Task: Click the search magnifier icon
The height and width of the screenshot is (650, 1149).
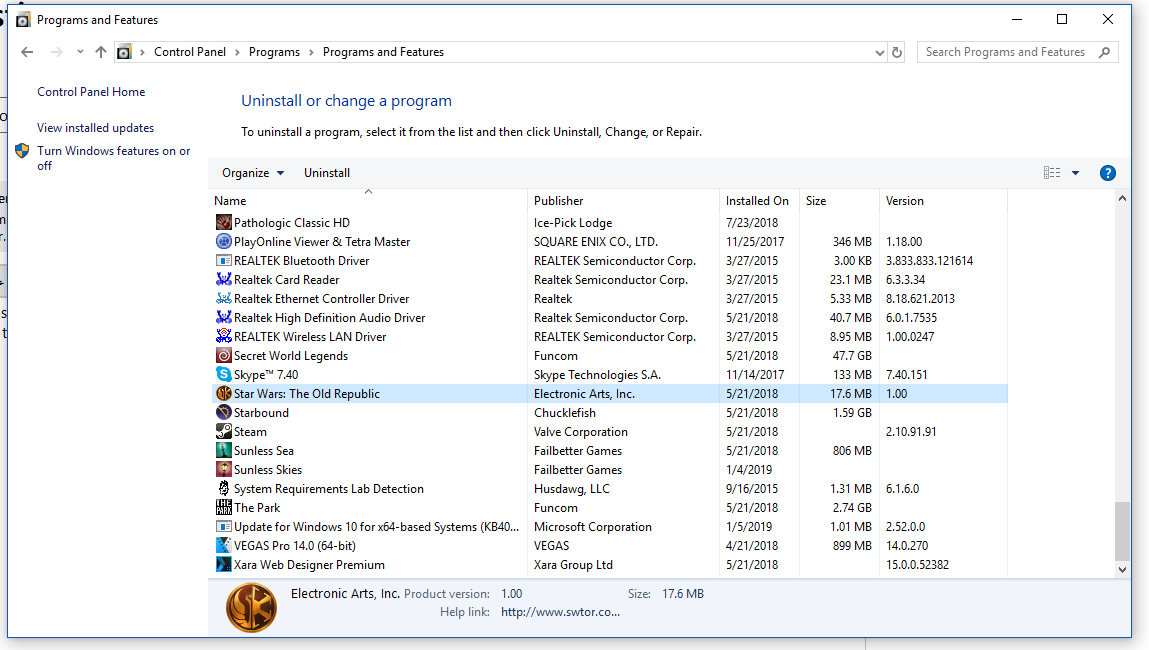Action: (1104, 52)
